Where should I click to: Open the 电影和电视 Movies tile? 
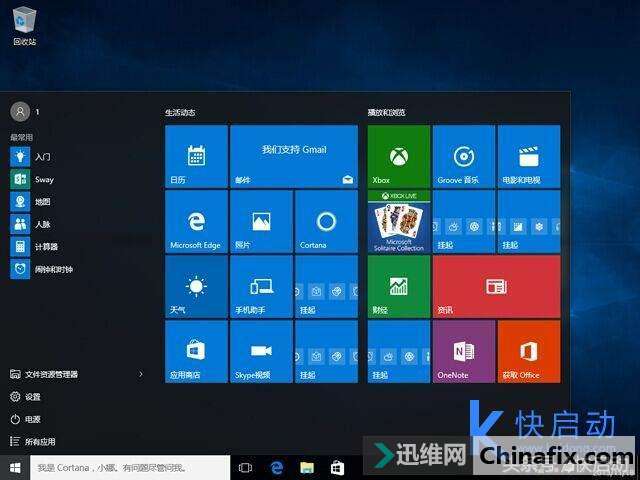click(x=529, y=156)
